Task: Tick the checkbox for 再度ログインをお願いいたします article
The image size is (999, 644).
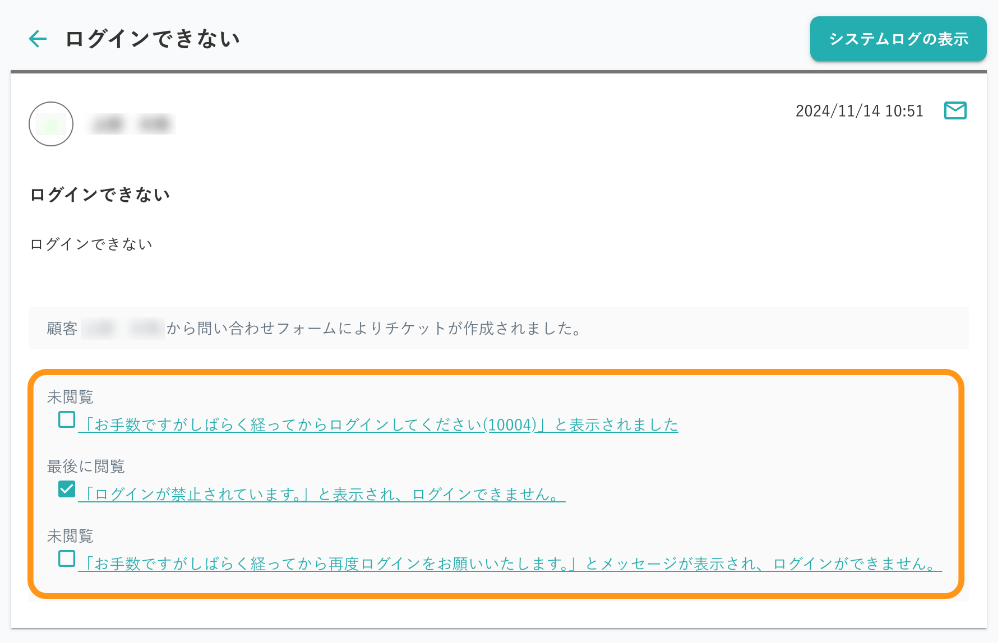Action: 66,559
